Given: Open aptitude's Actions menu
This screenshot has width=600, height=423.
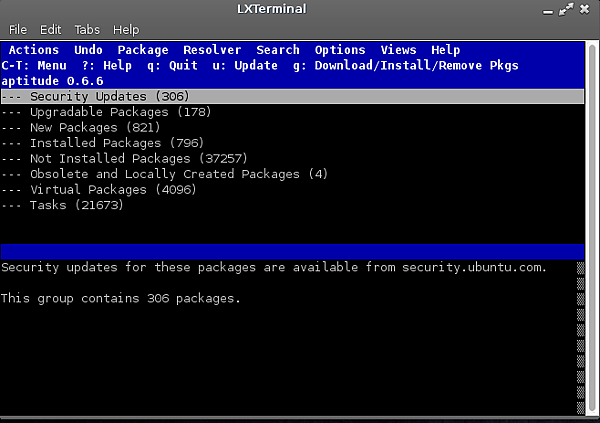Looking at the screenshot, I should click(34, 50).
